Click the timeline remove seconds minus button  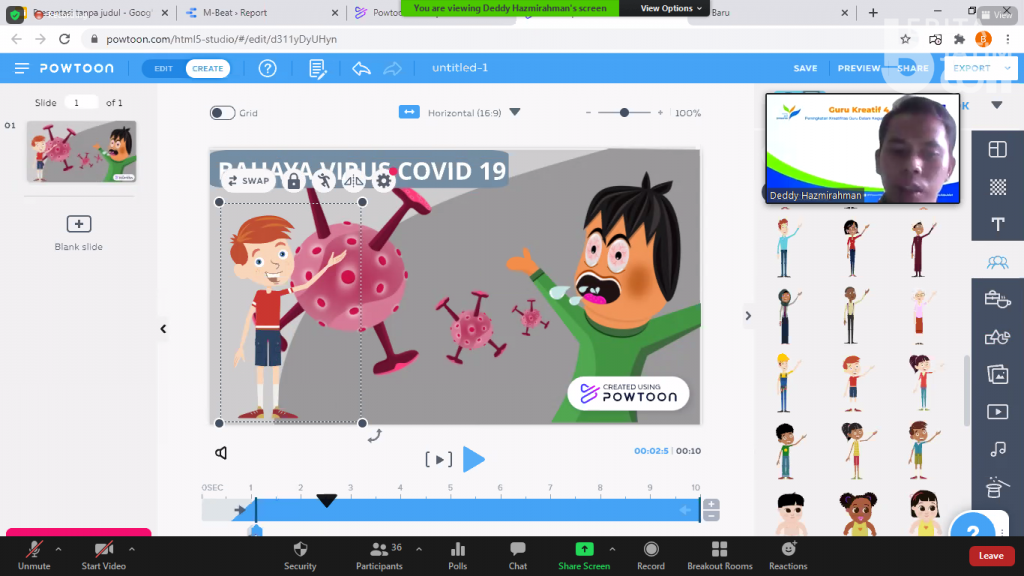(x=711, y=516)
